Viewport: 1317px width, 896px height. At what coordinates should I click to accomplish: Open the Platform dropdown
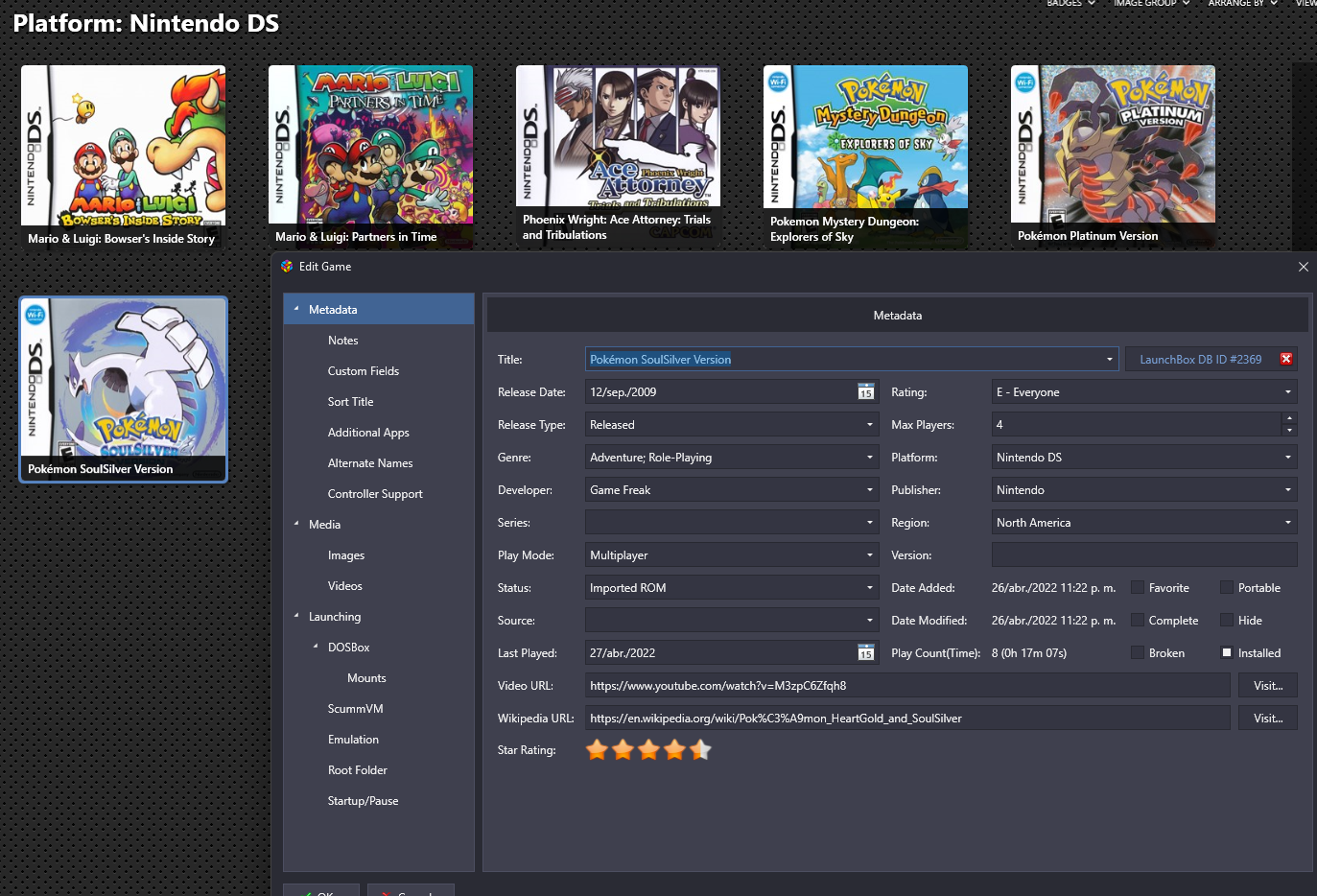coord(1287,458)
